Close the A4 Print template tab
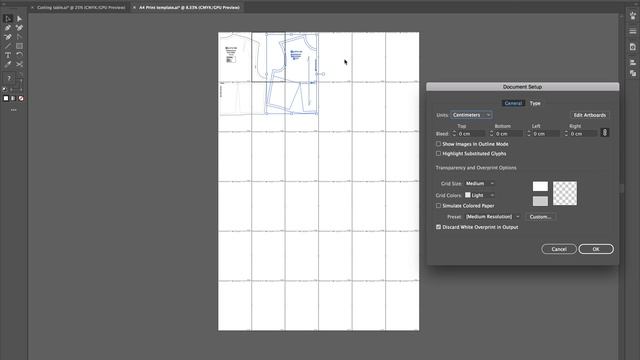This screenshot has width=640, height=360. pyautogui.click(x=134, y=7)
